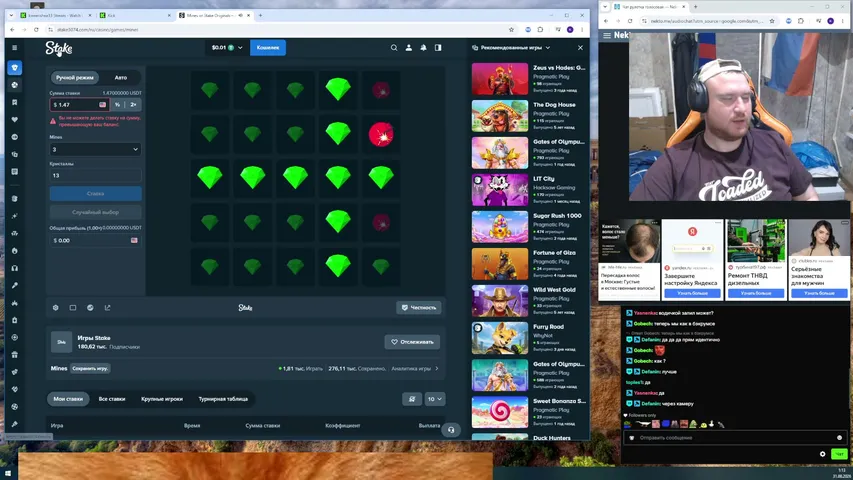Toggle ghost mode icon beside rows dropdown
This screenshot has height=480, width=853.
coord(412,399)
